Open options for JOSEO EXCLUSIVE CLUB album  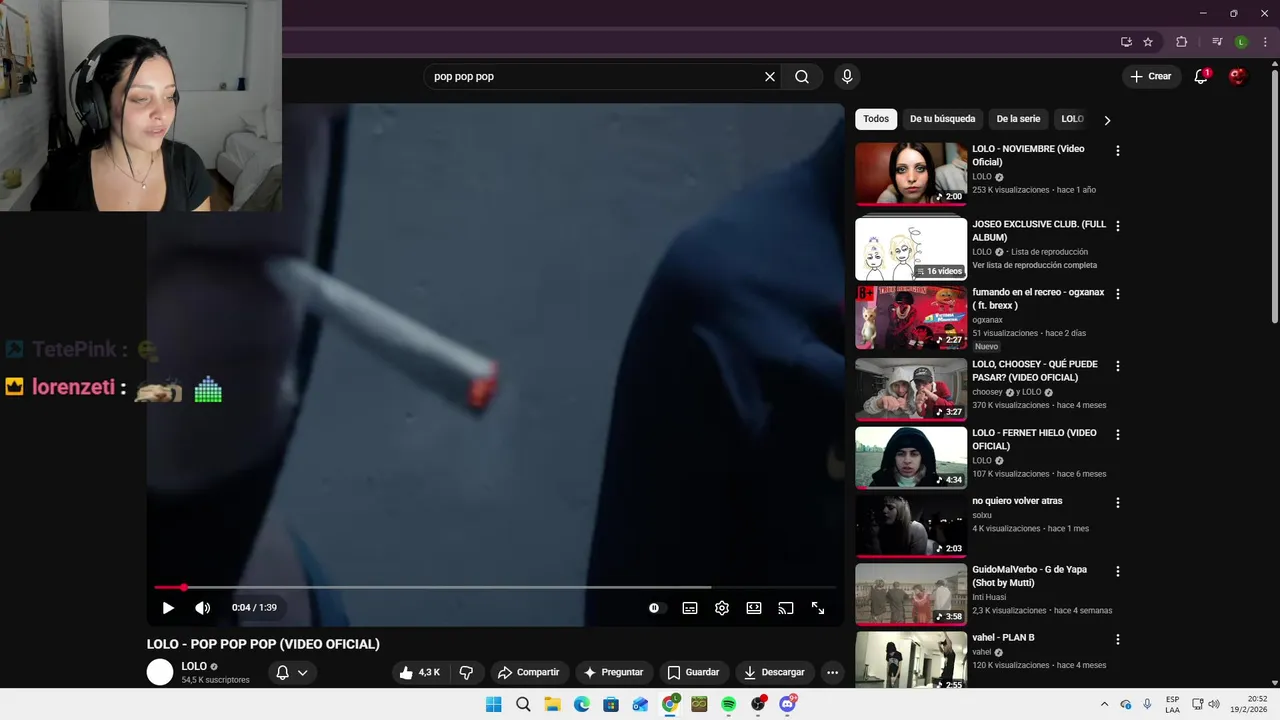1118,226
